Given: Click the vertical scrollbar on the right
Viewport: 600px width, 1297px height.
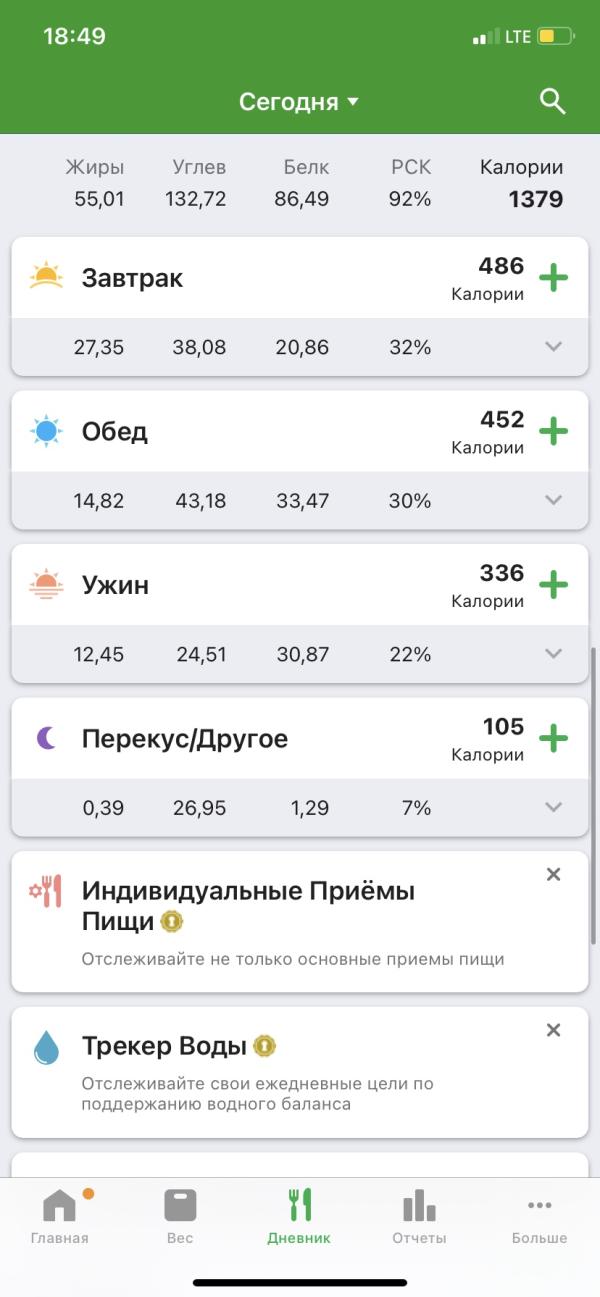Looking at the screenshot, I should point(594,795).
